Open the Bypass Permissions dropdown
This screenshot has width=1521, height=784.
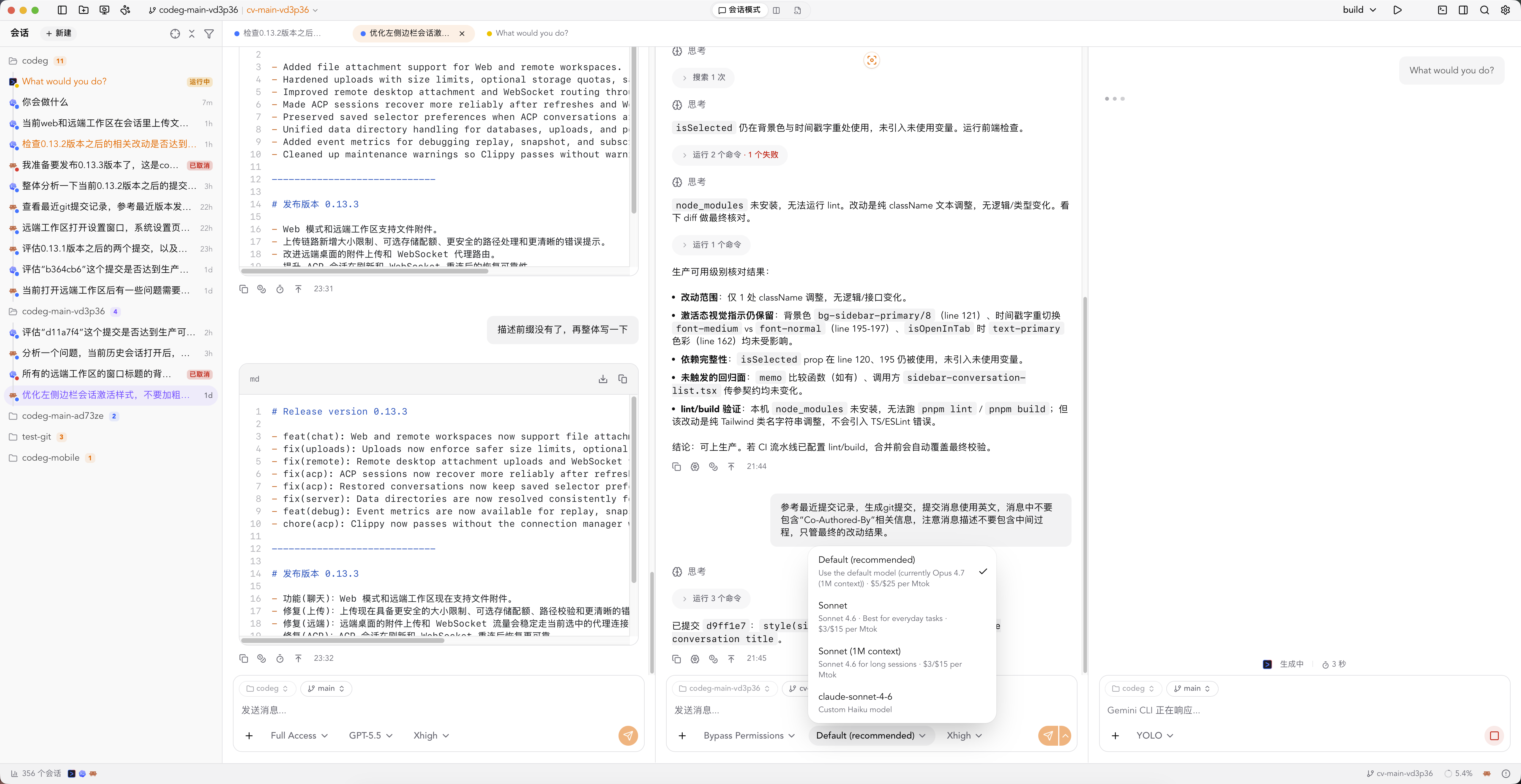(749, 736)
